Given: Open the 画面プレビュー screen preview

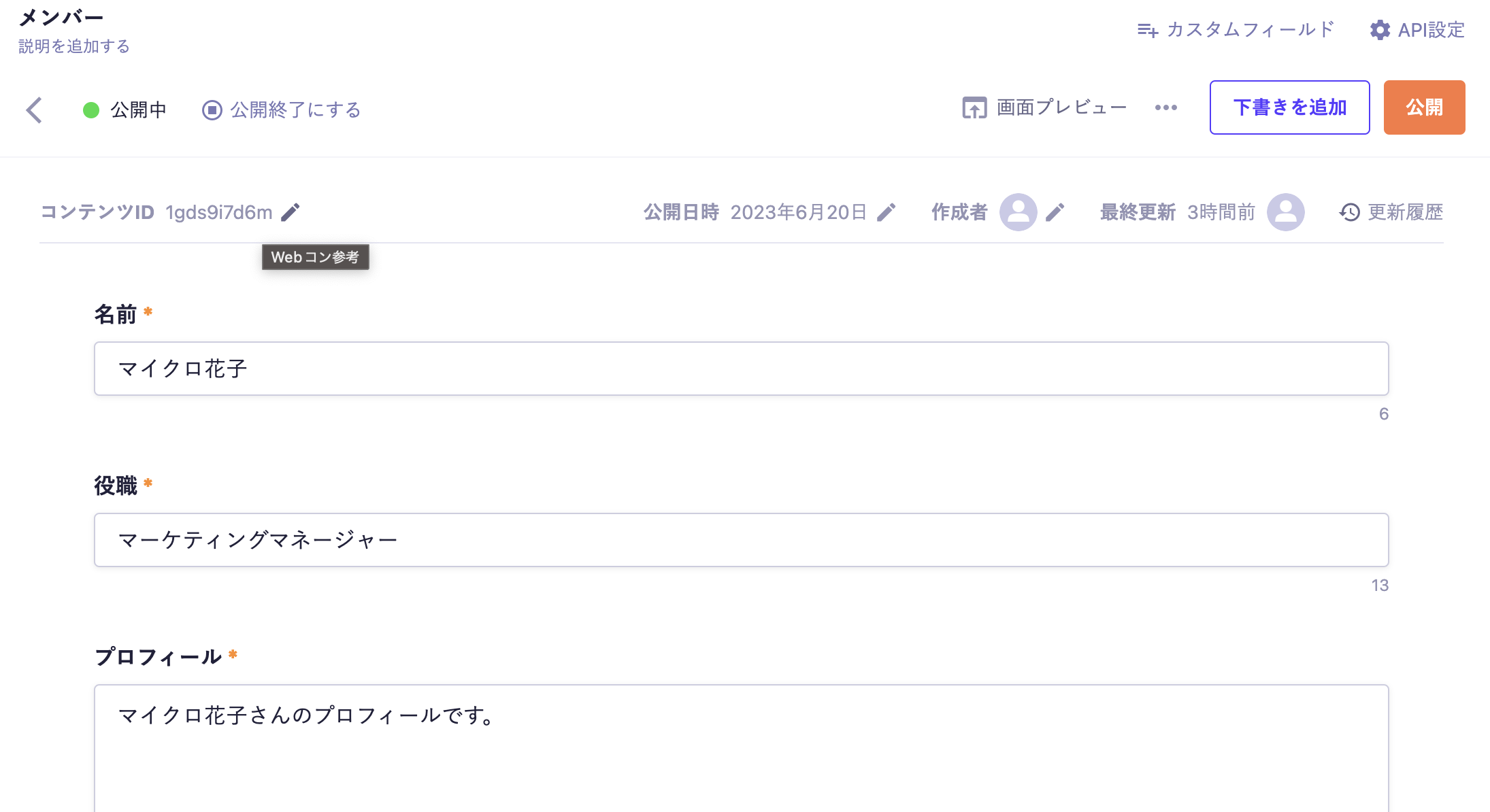Looking at the screenshot, I should 1044,107.
